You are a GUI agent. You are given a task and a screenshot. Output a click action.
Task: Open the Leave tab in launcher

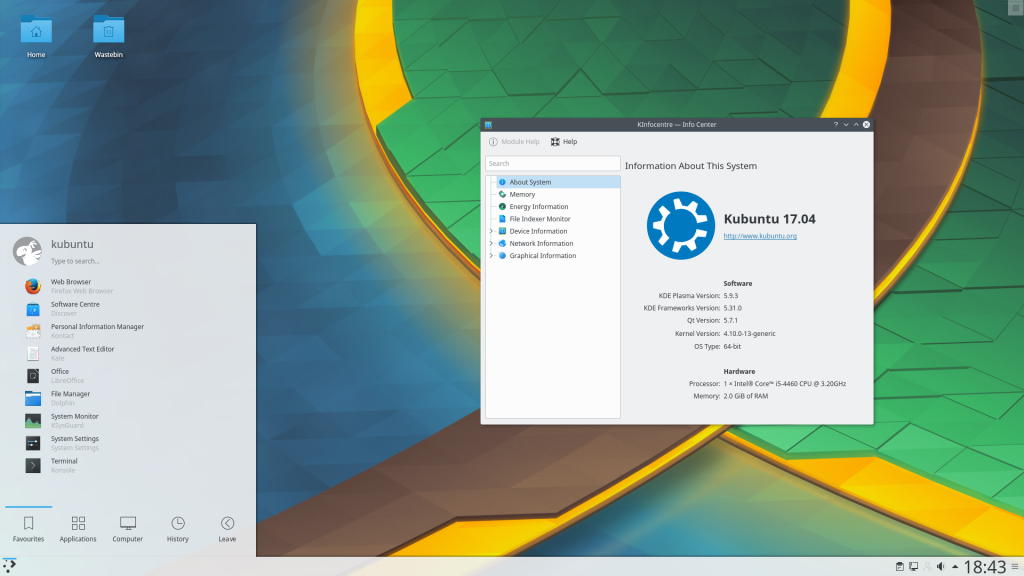click(x=227, y=529)
